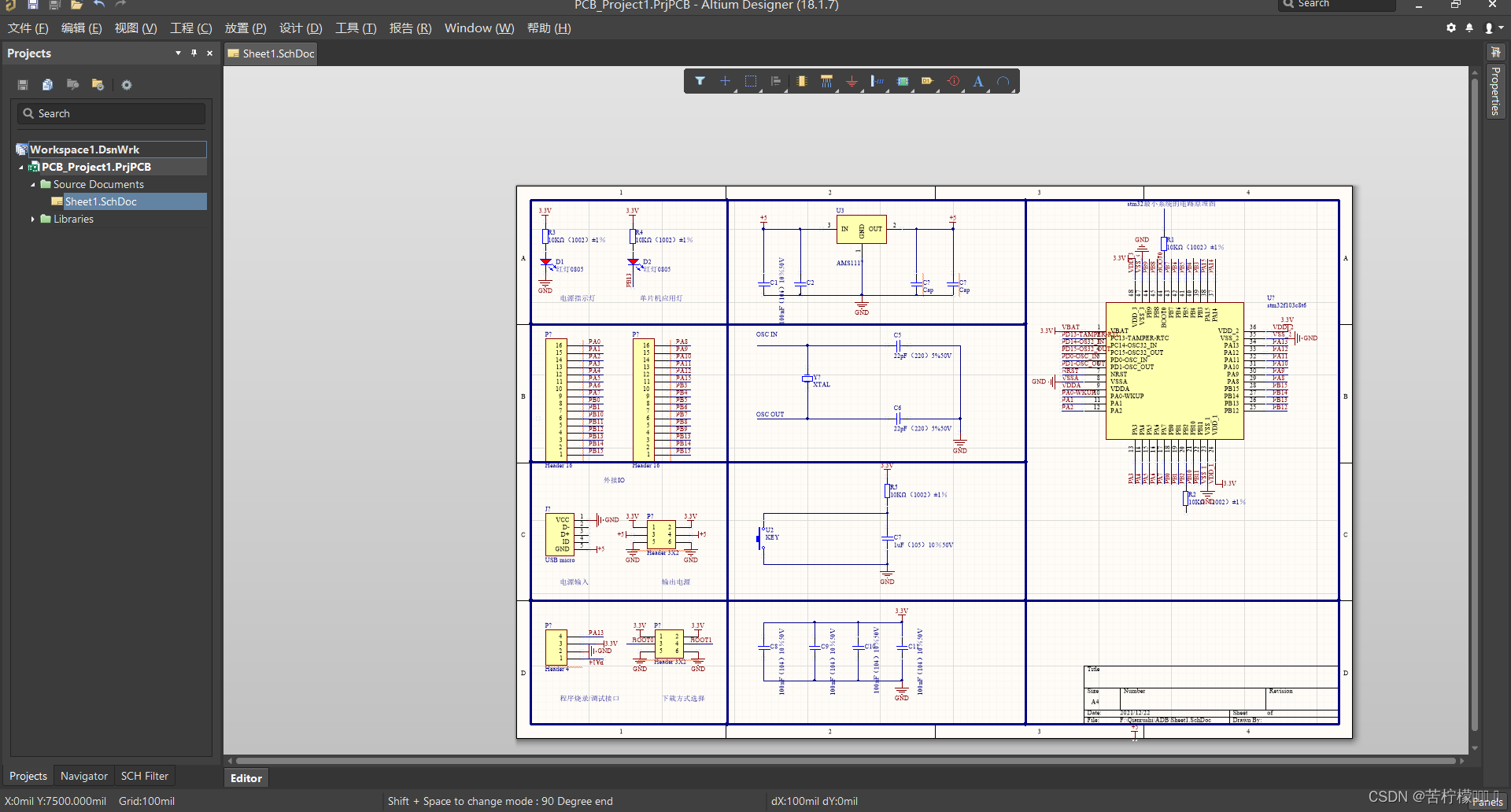Click the Projects panel search field
This screenshot has width=1511, height=812.
(112, 113)
